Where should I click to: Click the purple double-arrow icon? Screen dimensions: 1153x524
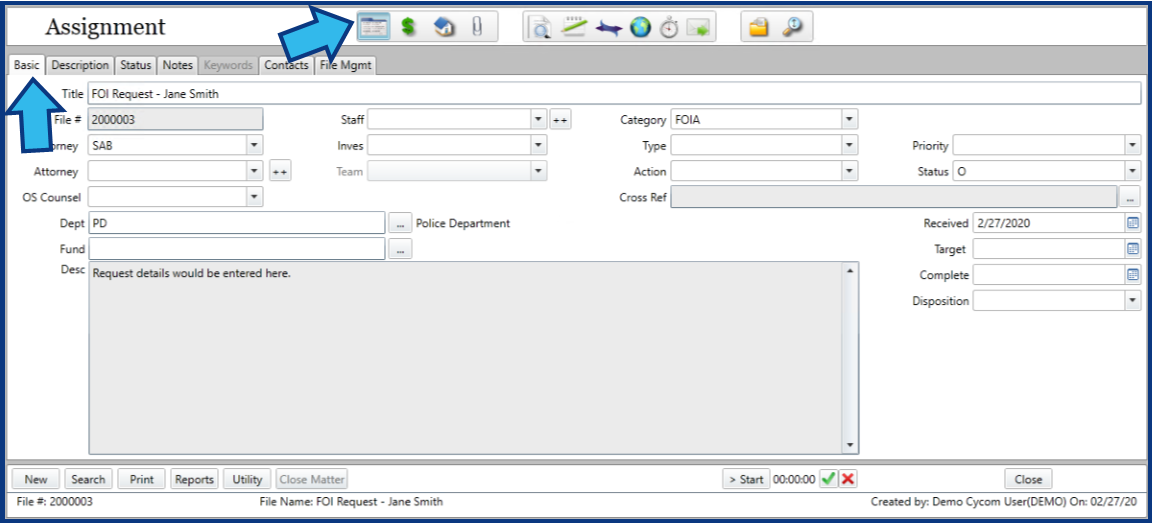[609, 29]
